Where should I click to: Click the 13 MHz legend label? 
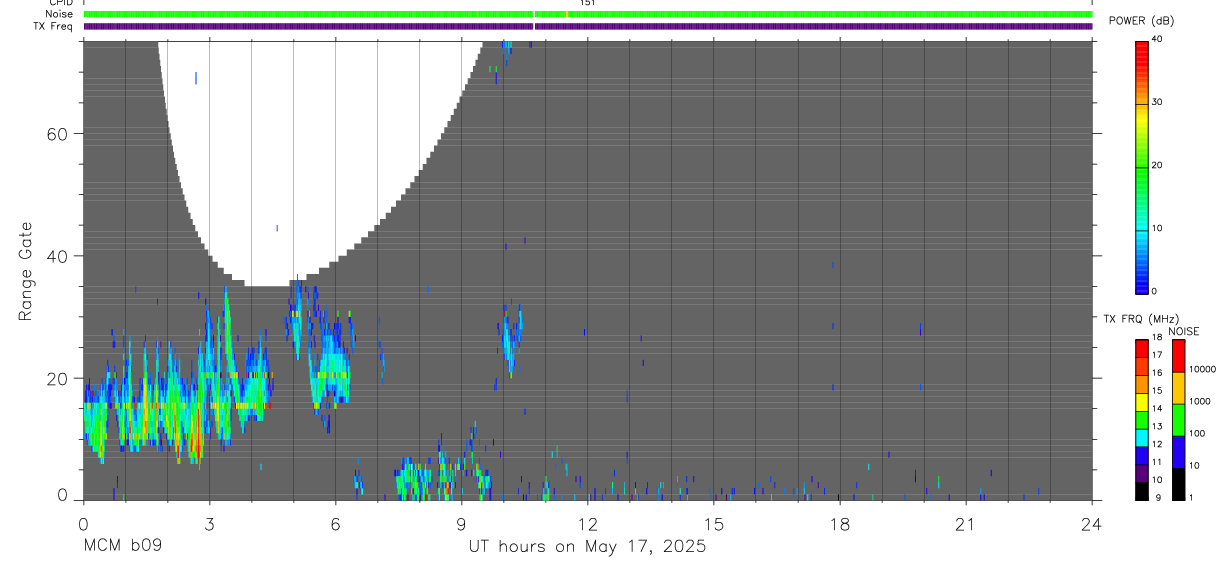point(1158,427)
